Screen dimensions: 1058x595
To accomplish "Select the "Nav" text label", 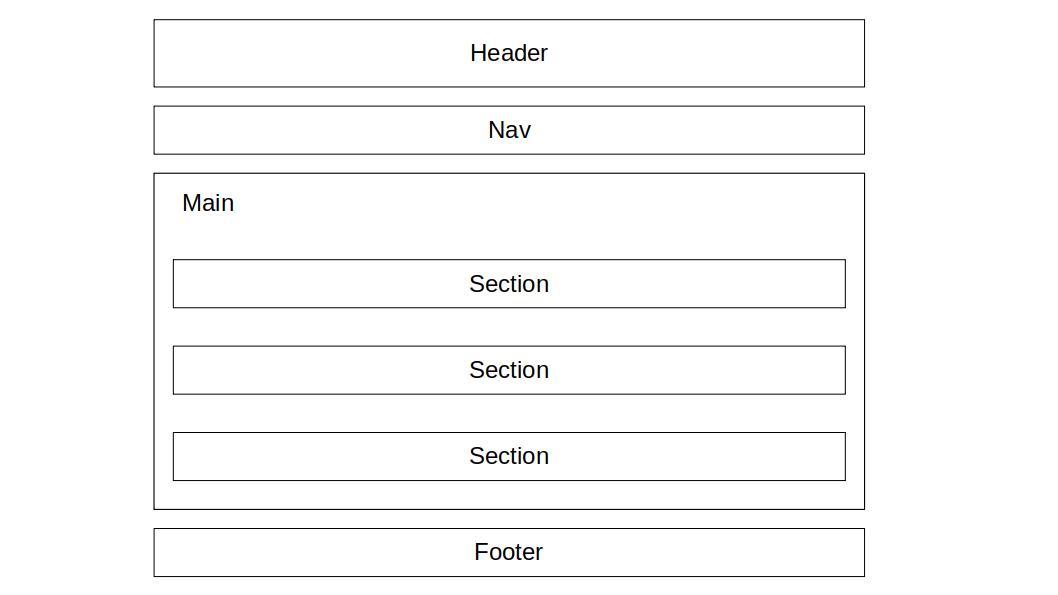I will pyautogui.click(x=509, y=130).
